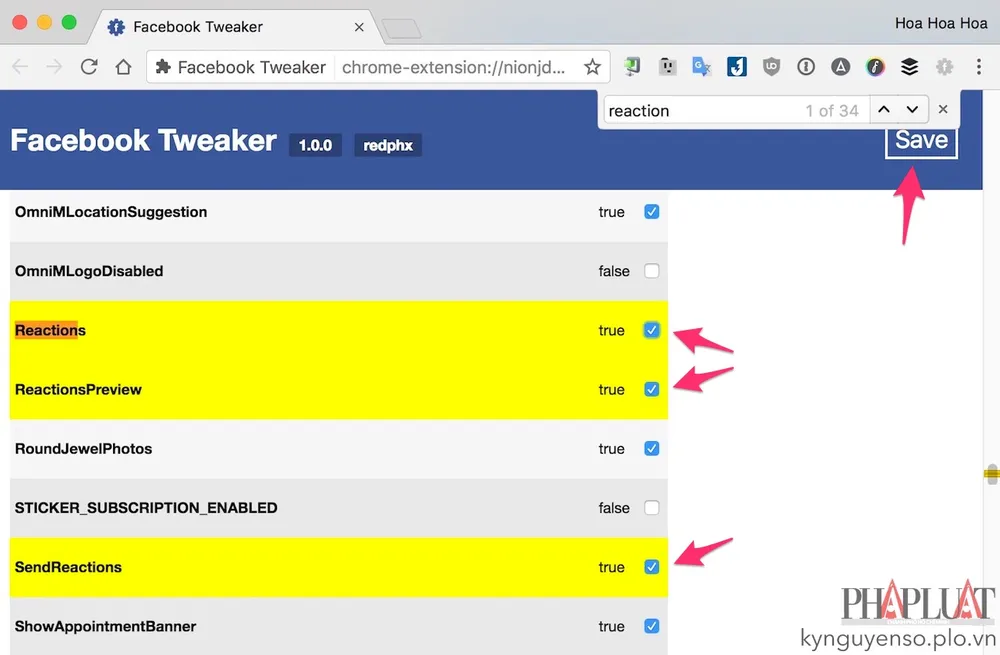
Task: Go to previous search match with up chevron
Action: [x=884, y=110]
